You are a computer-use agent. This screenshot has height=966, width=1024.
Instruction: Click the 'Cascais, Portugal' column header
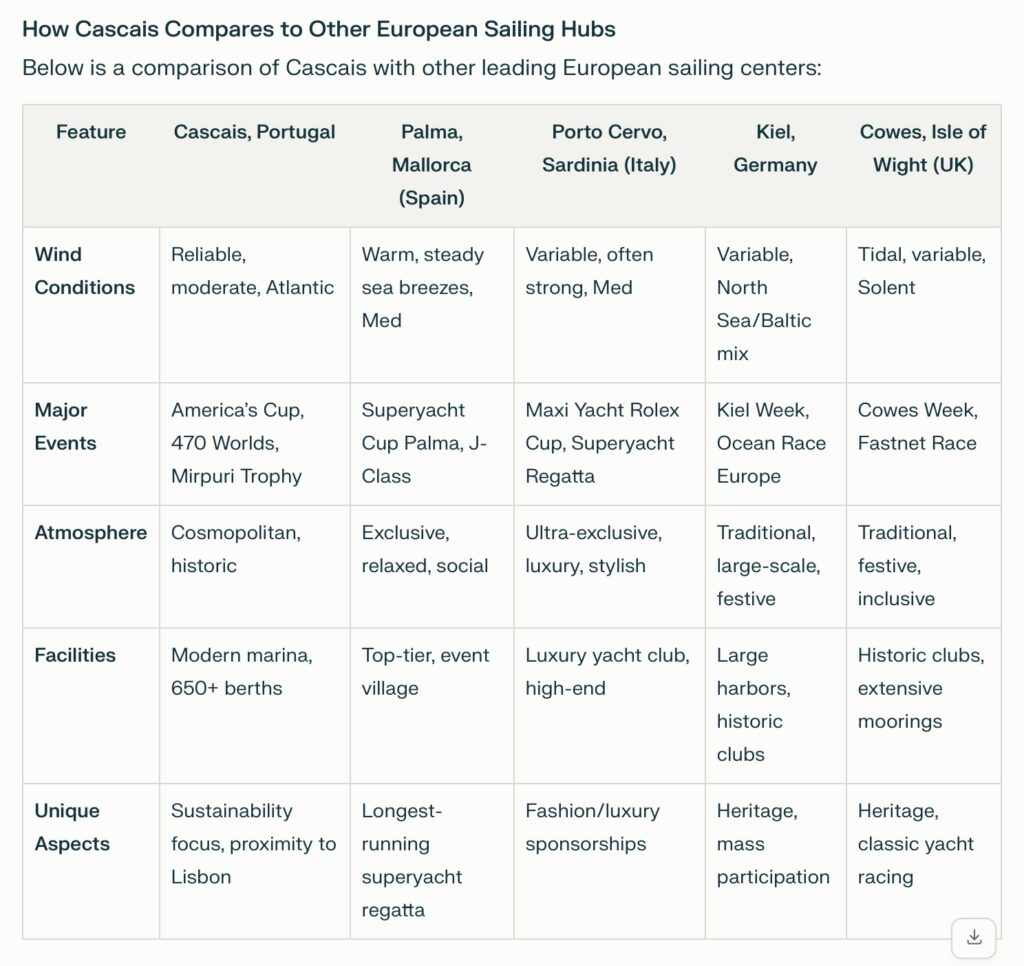255,132
